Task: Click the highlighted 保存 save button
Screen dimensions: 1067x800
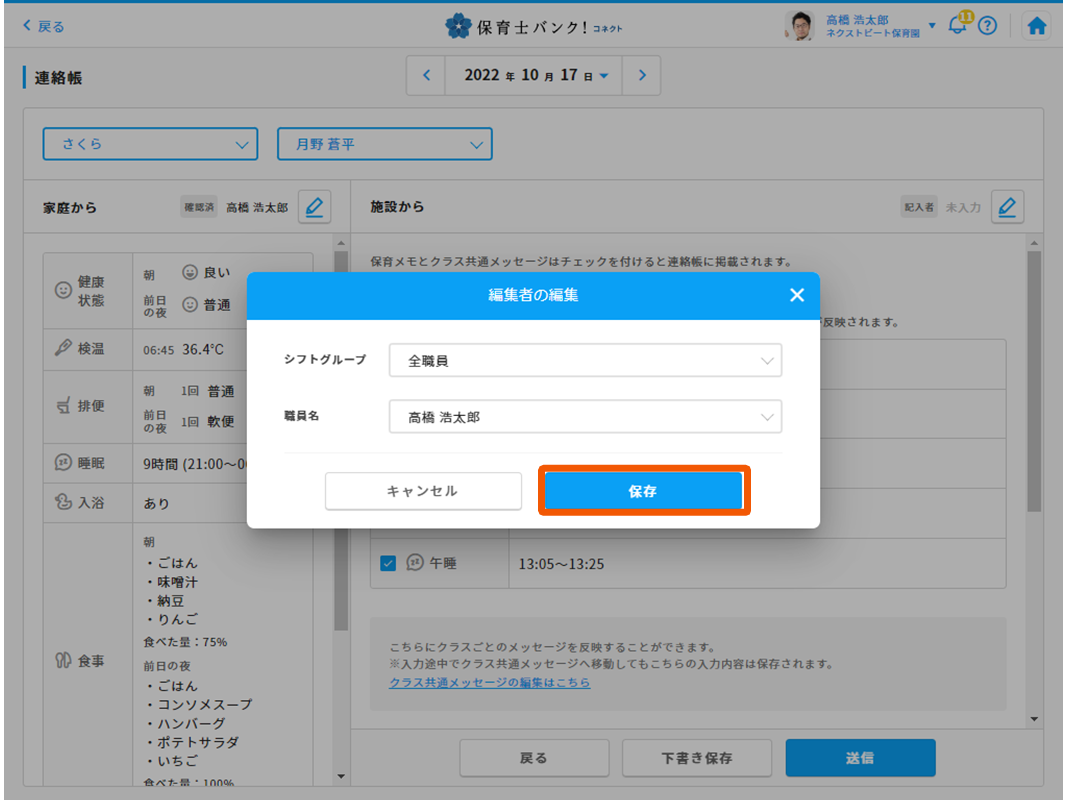Action: [x=643, y=491]
